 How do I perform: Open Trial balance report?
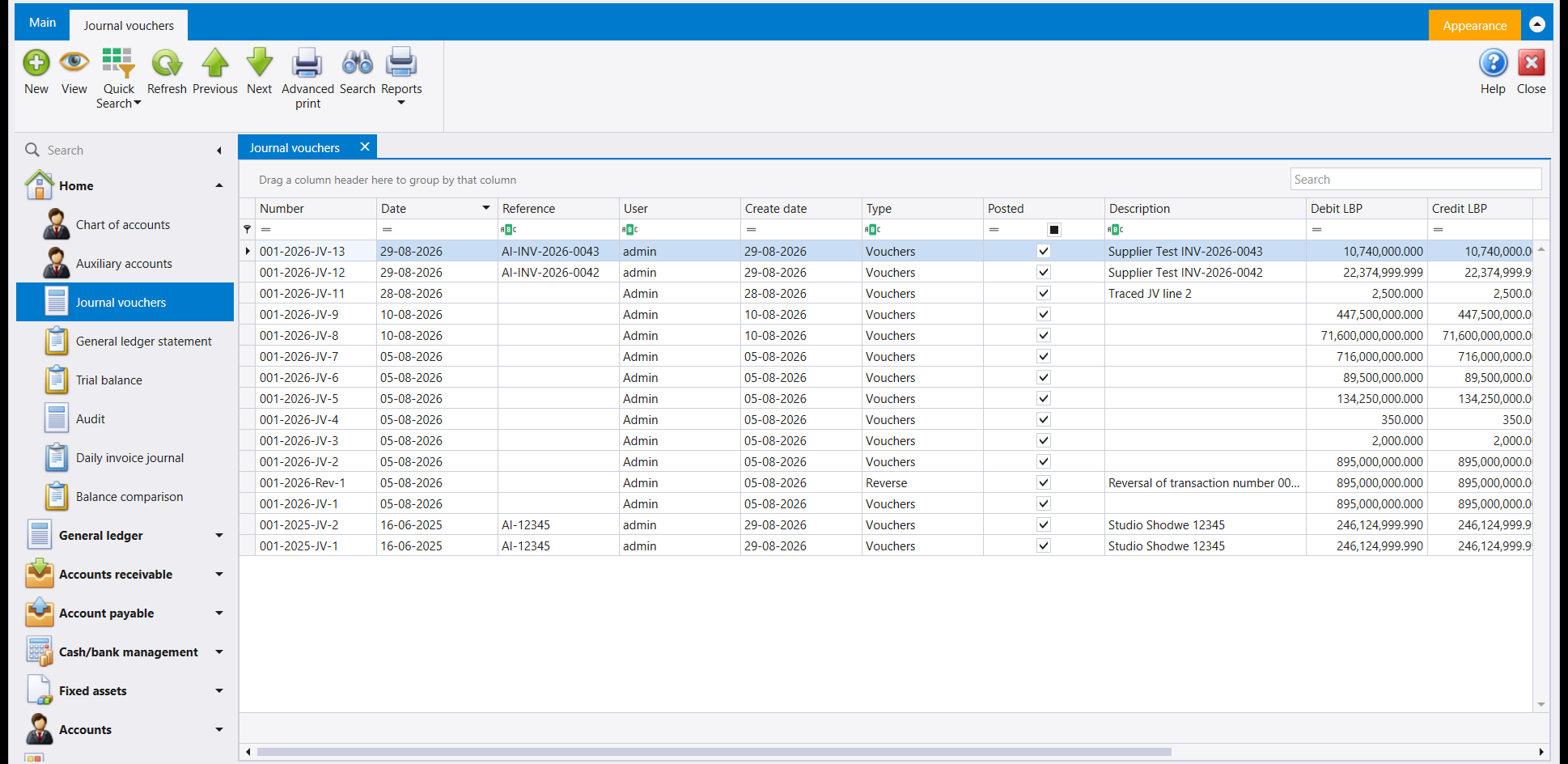pos(109,380)
